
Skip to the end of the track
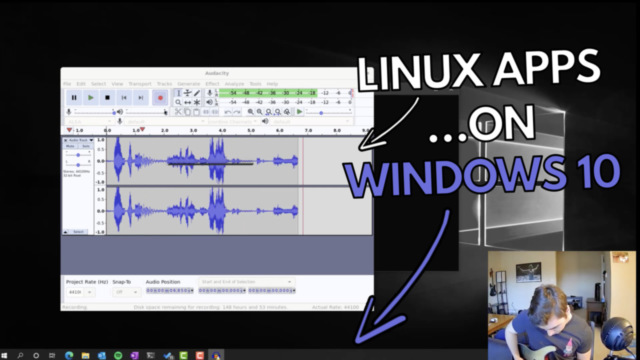[140, 98]
